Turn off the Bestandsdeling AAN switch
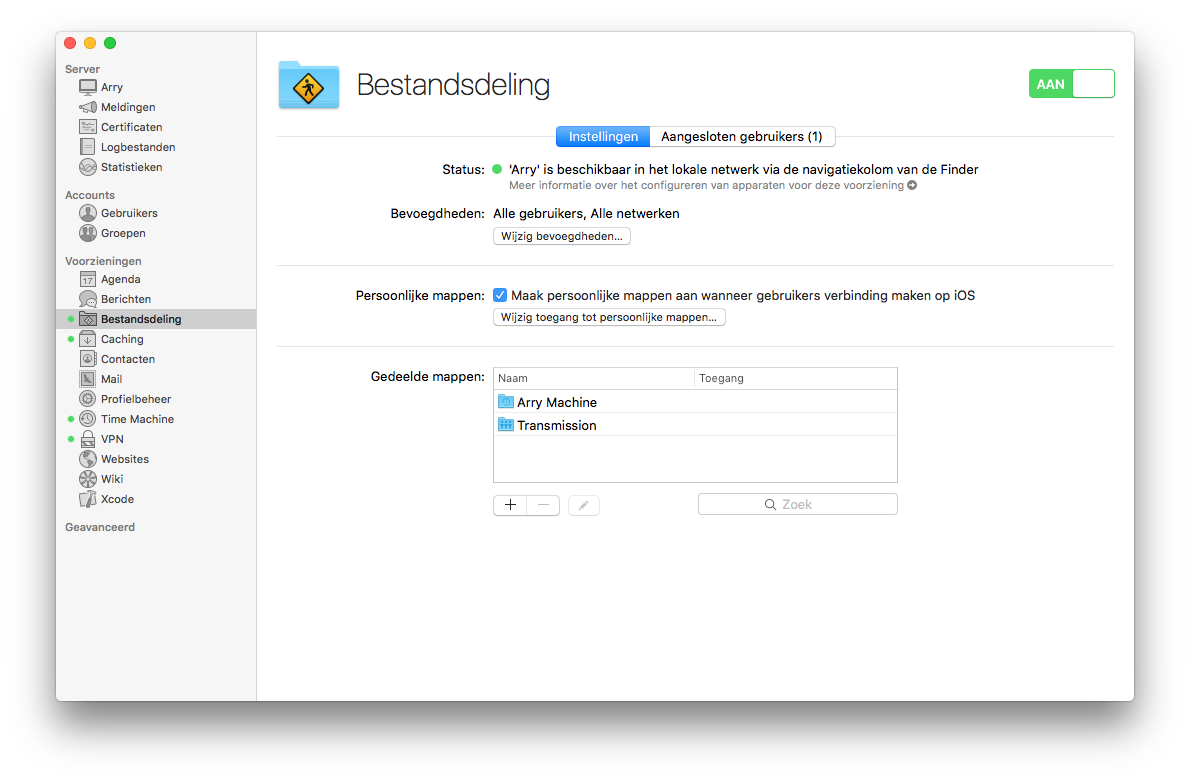This screenshot has width=1190, height=781. 1071,84
